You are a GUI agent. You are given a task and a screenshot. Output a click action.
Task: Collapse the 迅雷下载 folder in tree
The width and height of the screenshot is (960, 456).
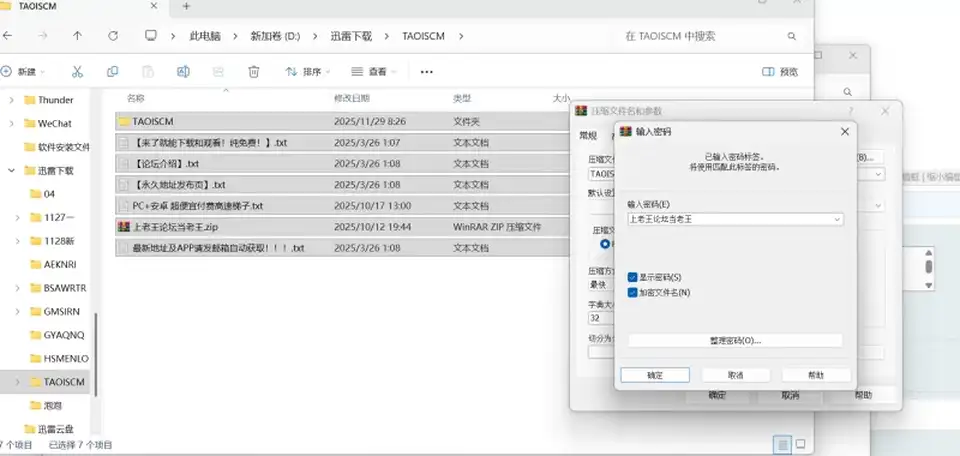click(12, 170)
